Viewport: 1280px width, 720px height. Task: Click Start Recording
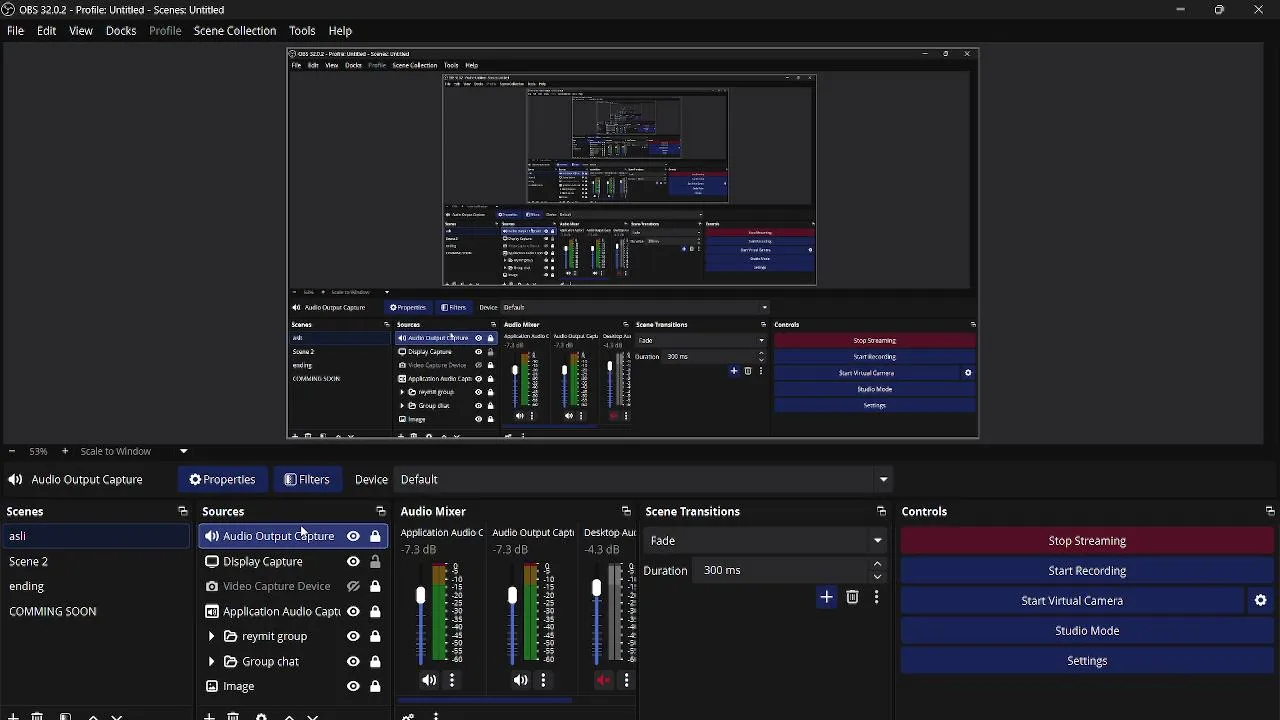click(x=1087, y=570)
